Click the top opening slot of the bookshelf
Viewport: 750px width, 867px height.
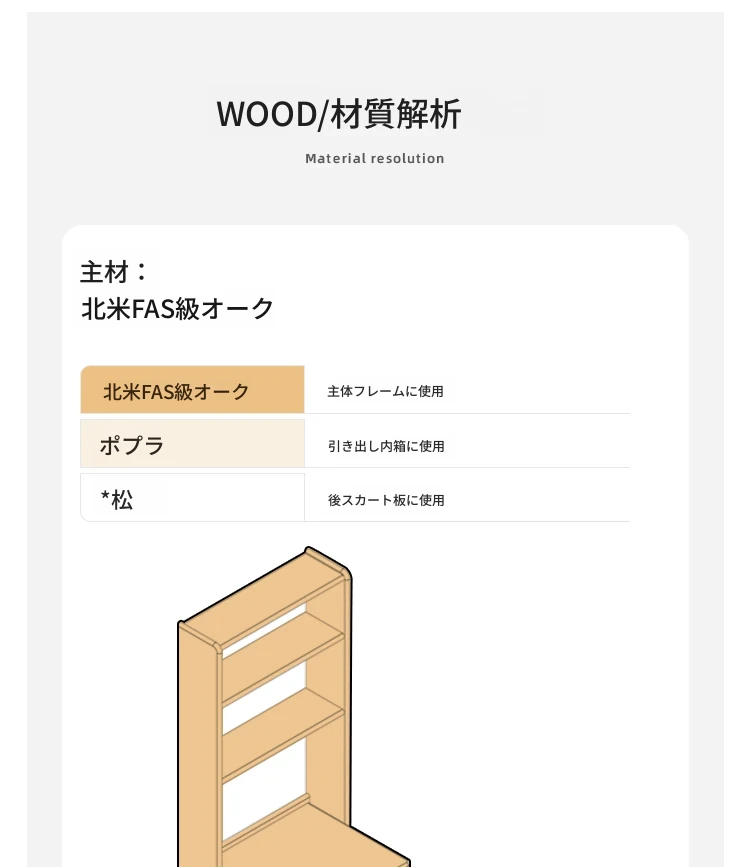point(264,629)
